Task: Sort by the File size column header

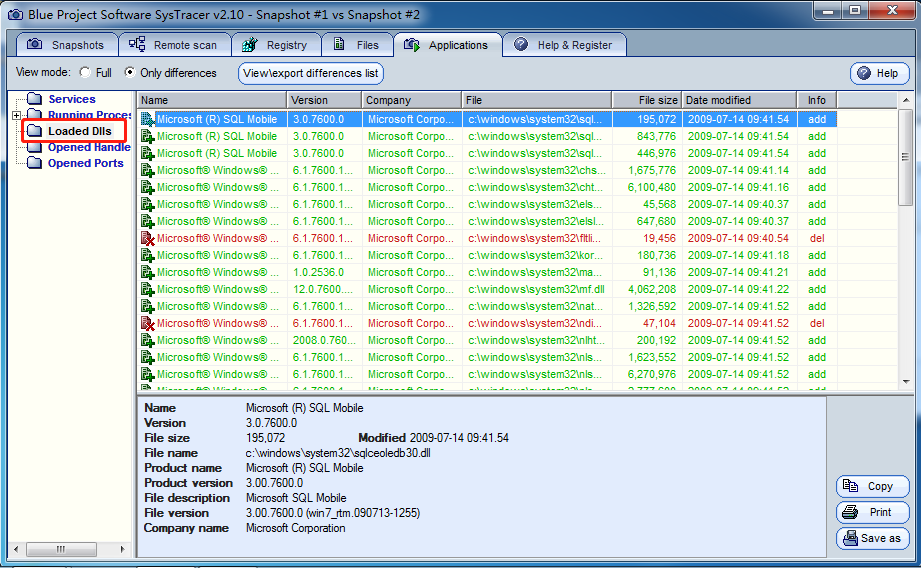Action: tap(647, 100)
